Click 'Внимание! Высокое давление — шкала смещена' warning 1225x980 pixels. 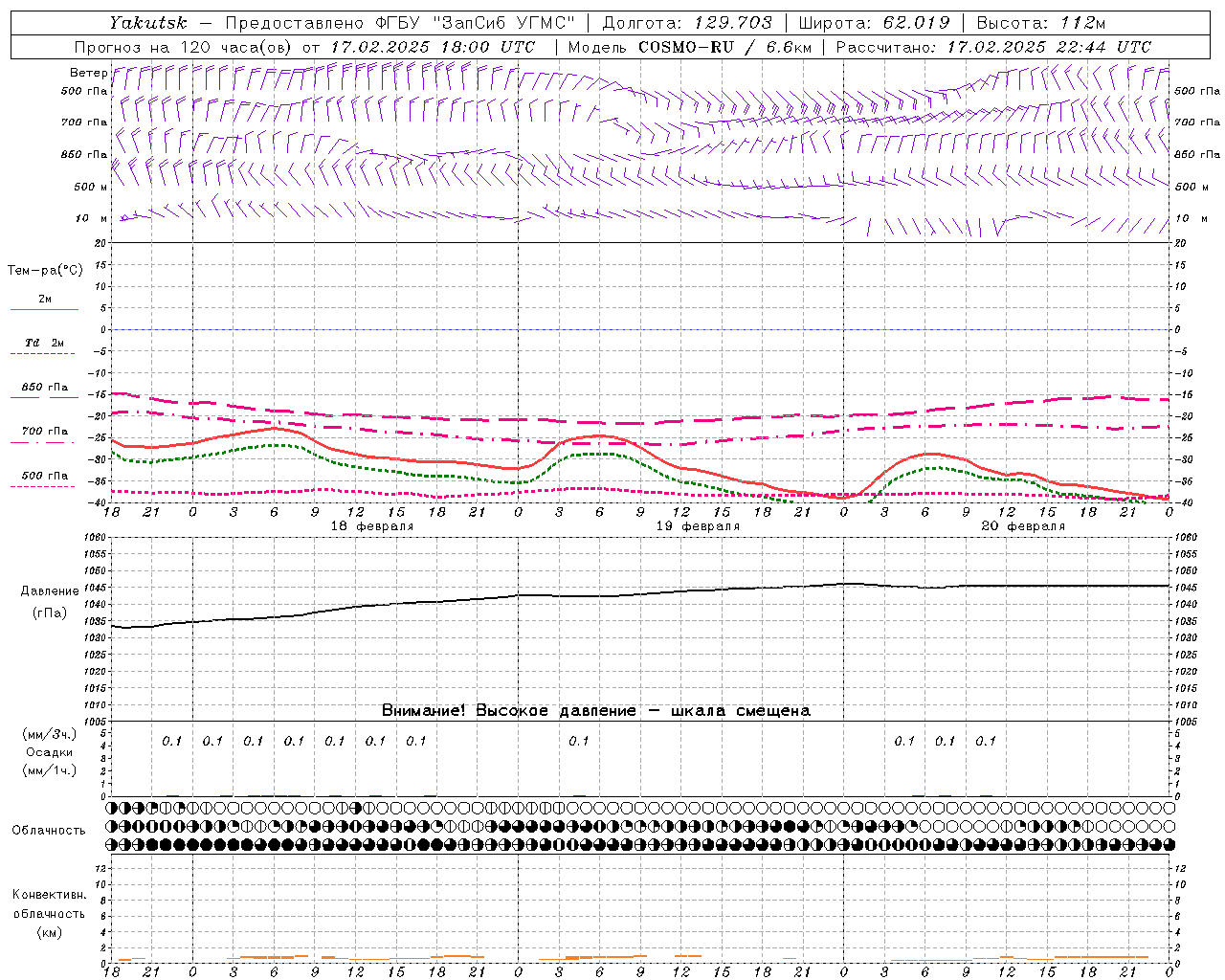[x=596, y=710]
